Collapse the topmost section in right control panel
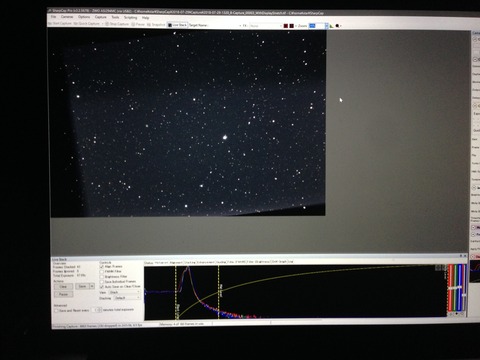The image size is (480, 360). 475,39
